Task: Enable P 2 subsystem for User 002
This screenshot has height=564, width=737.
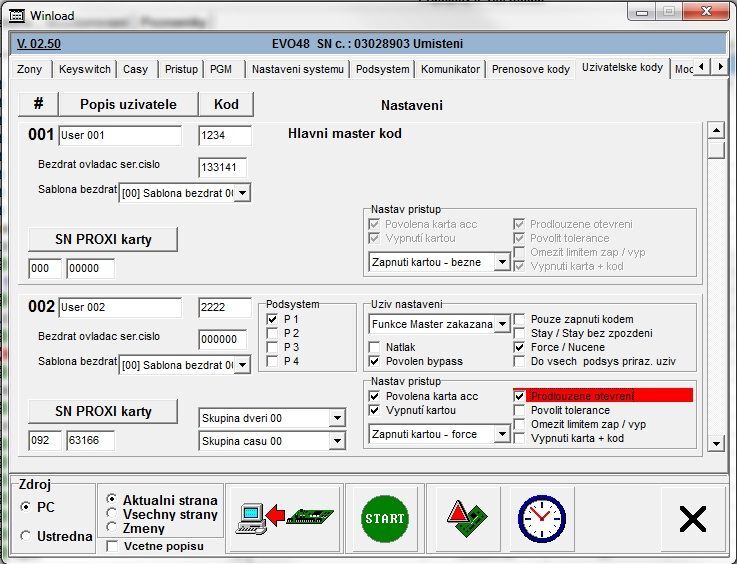Action: 272,333
